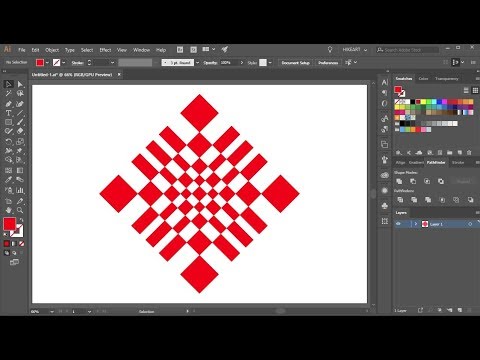Select the Hand tool

(9, 210)
